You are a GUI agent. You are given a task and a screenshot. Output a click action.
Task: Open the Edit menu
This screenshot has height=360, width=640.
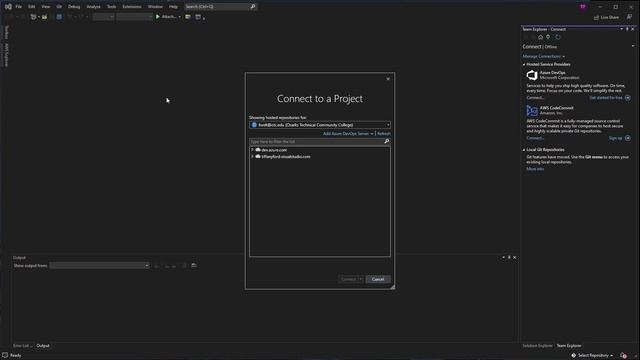point(31,7)
